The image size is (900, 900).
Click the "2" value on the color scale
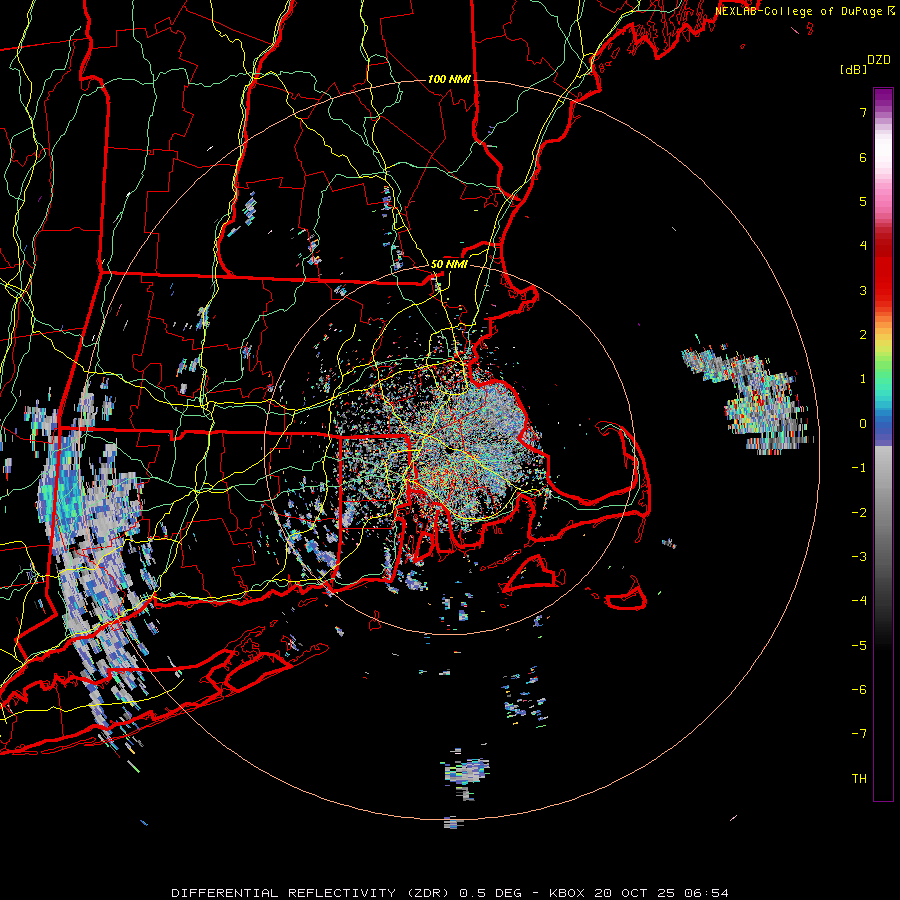pos(863,335)
